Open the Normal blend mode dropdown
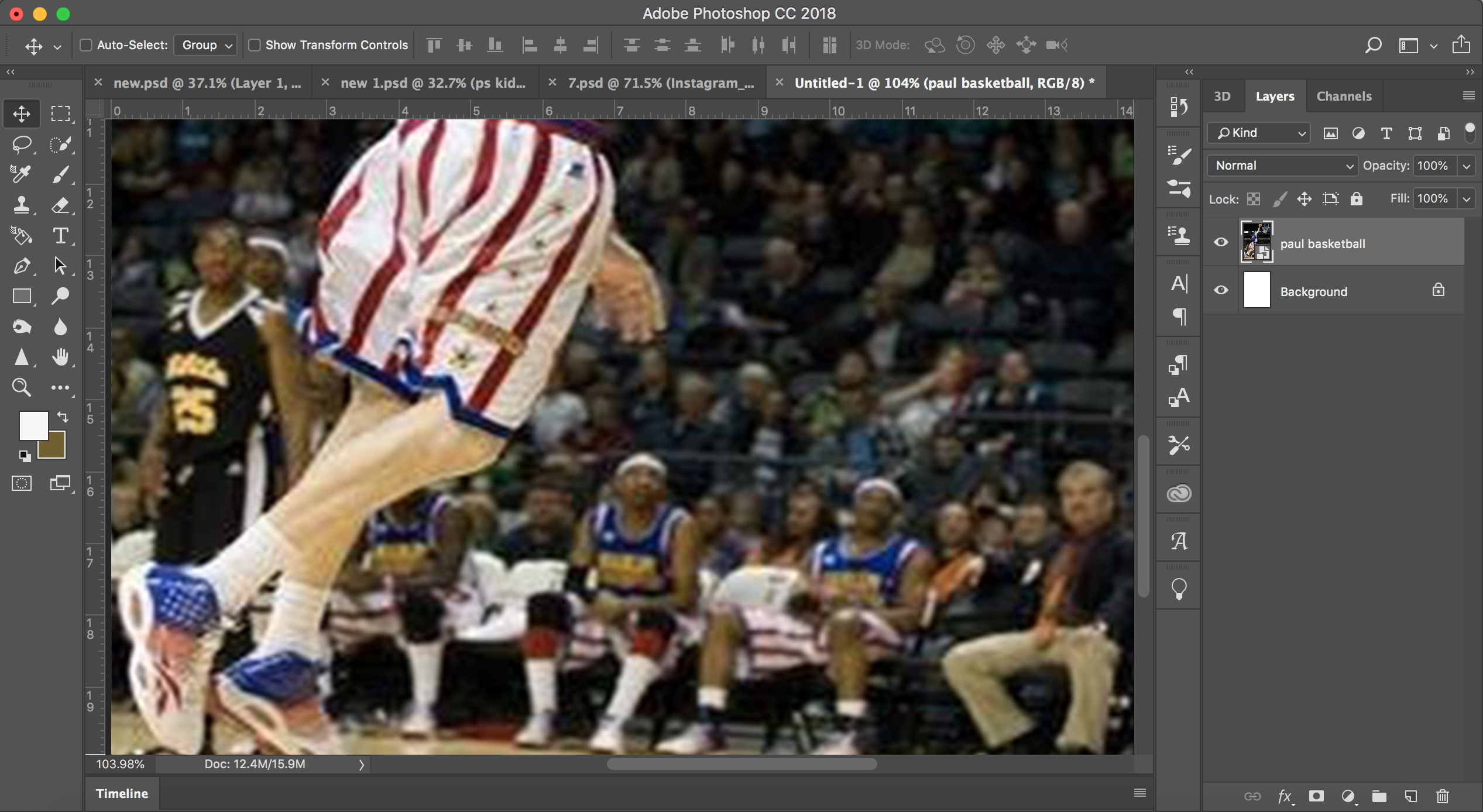 [1282, 166]
